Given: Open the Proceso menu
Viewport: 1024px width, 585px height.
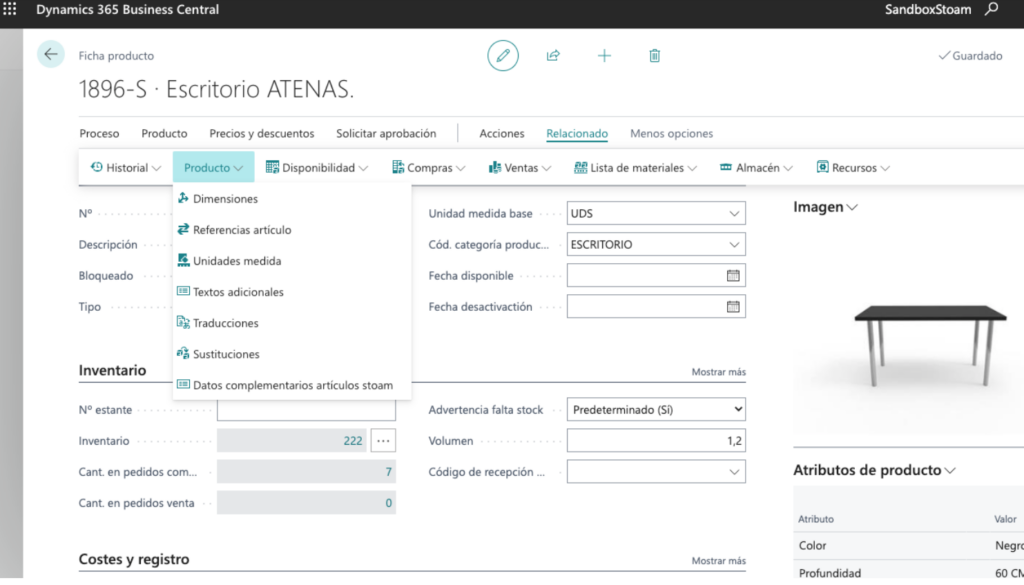Looking at the screenshot, I should tap(99, 133).
